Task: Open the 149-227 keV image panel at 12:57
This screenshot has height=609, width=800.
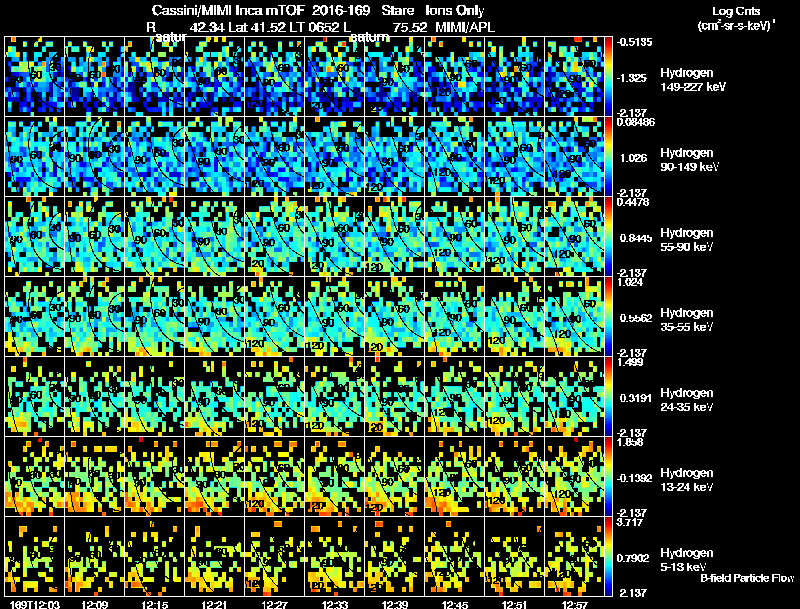Action: click(x=574, y=76)
